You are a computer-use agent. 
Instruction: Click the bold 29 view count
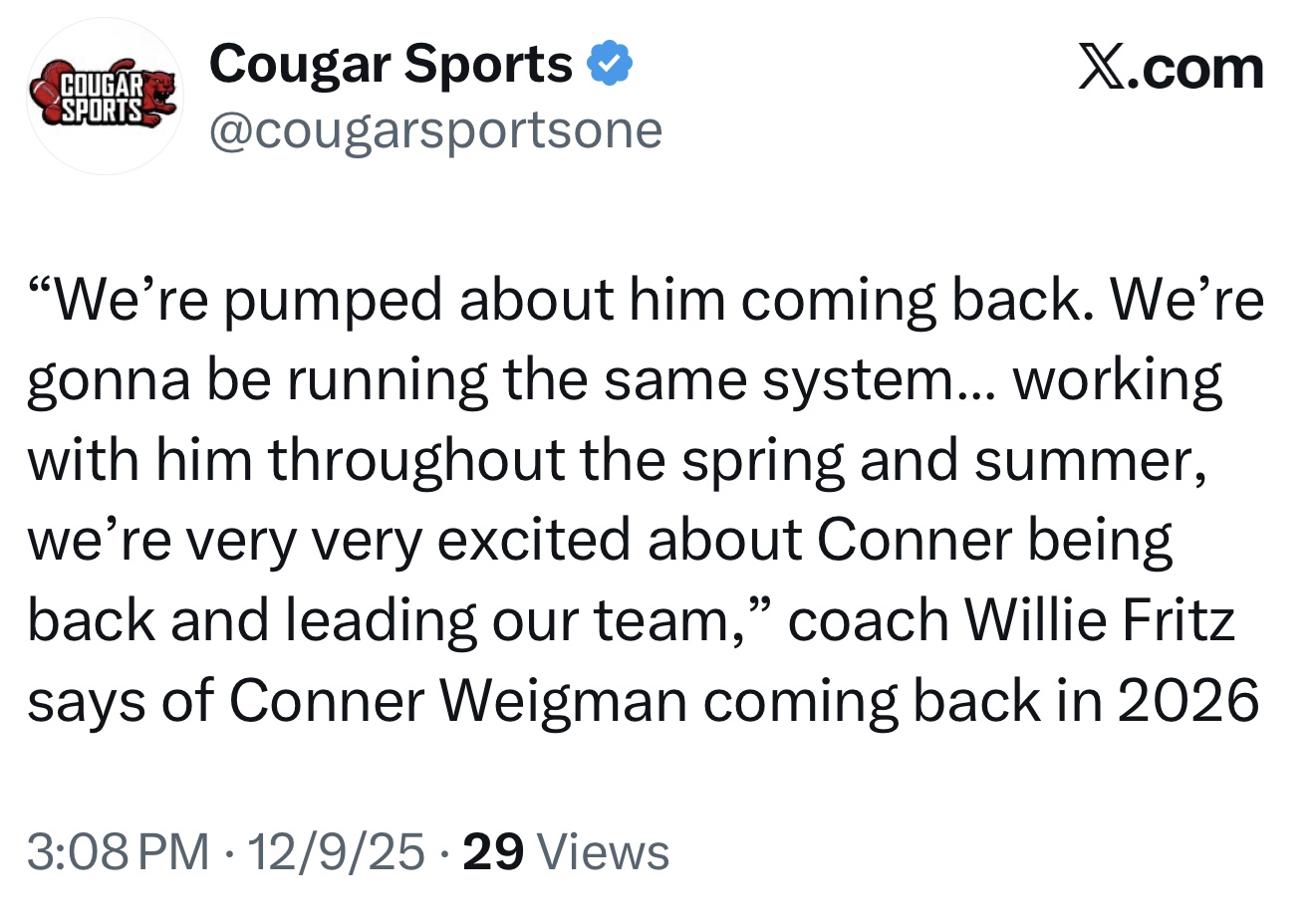pos(493,852)
